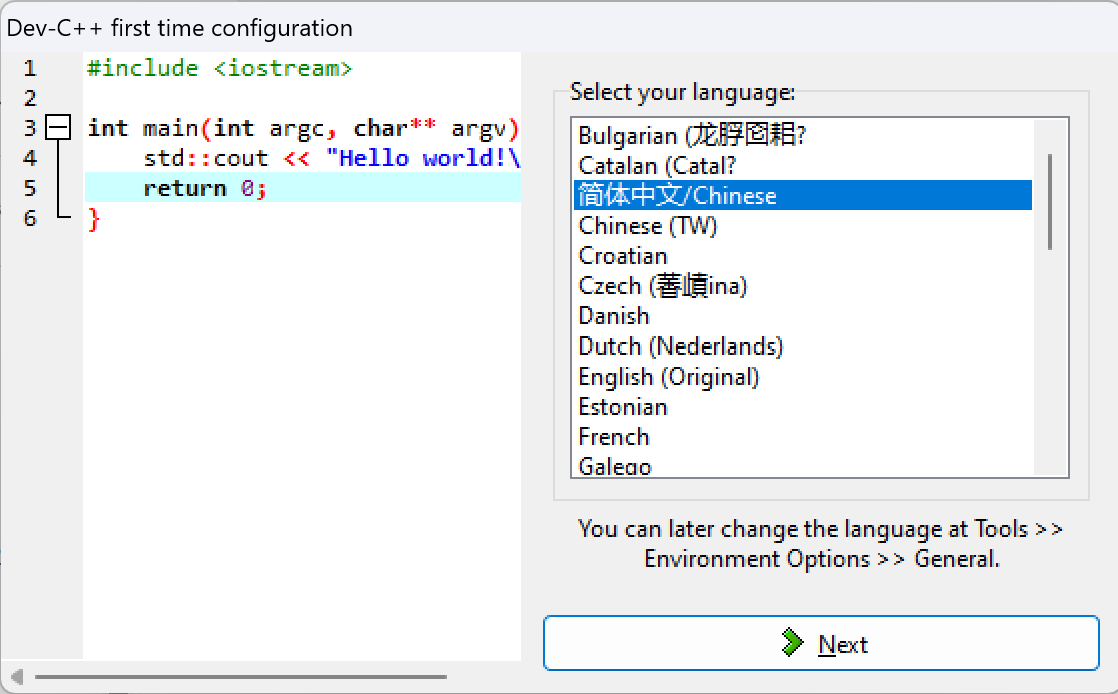Viewport: 1118px width, 694px height.
Task: Collapse the code fold at line 3
Action: [x=58, y=128]
